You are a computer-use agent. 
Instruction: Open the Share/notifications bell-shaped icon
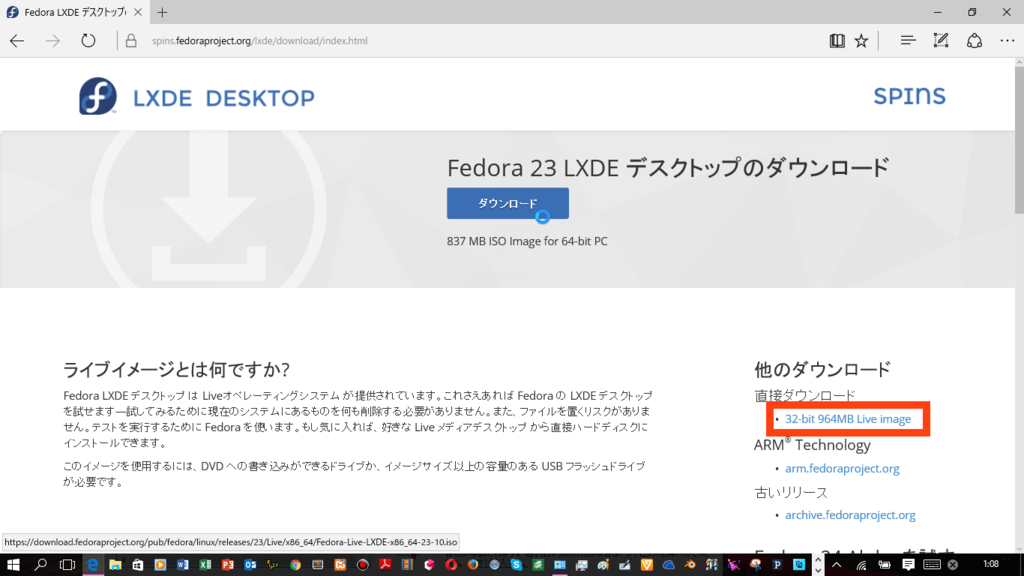pos(974,40)
